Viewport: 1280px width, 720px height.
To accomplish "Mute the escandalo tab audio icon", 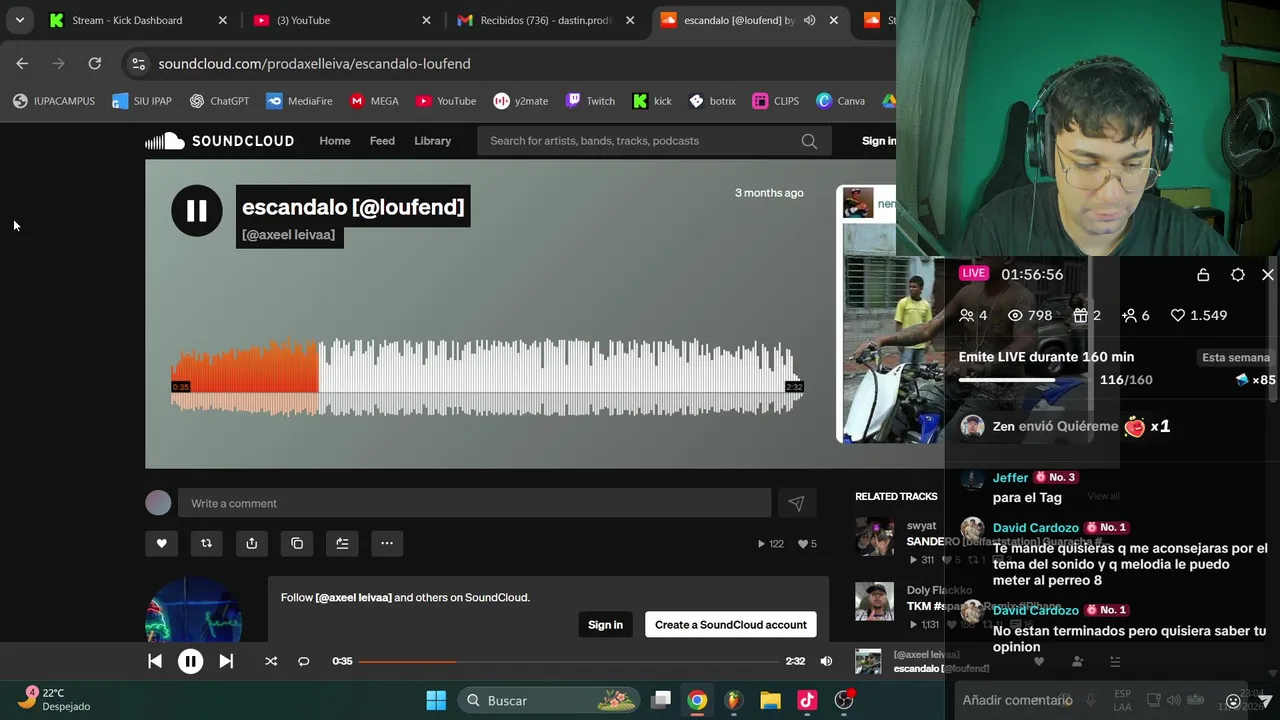I will [809, 20].
